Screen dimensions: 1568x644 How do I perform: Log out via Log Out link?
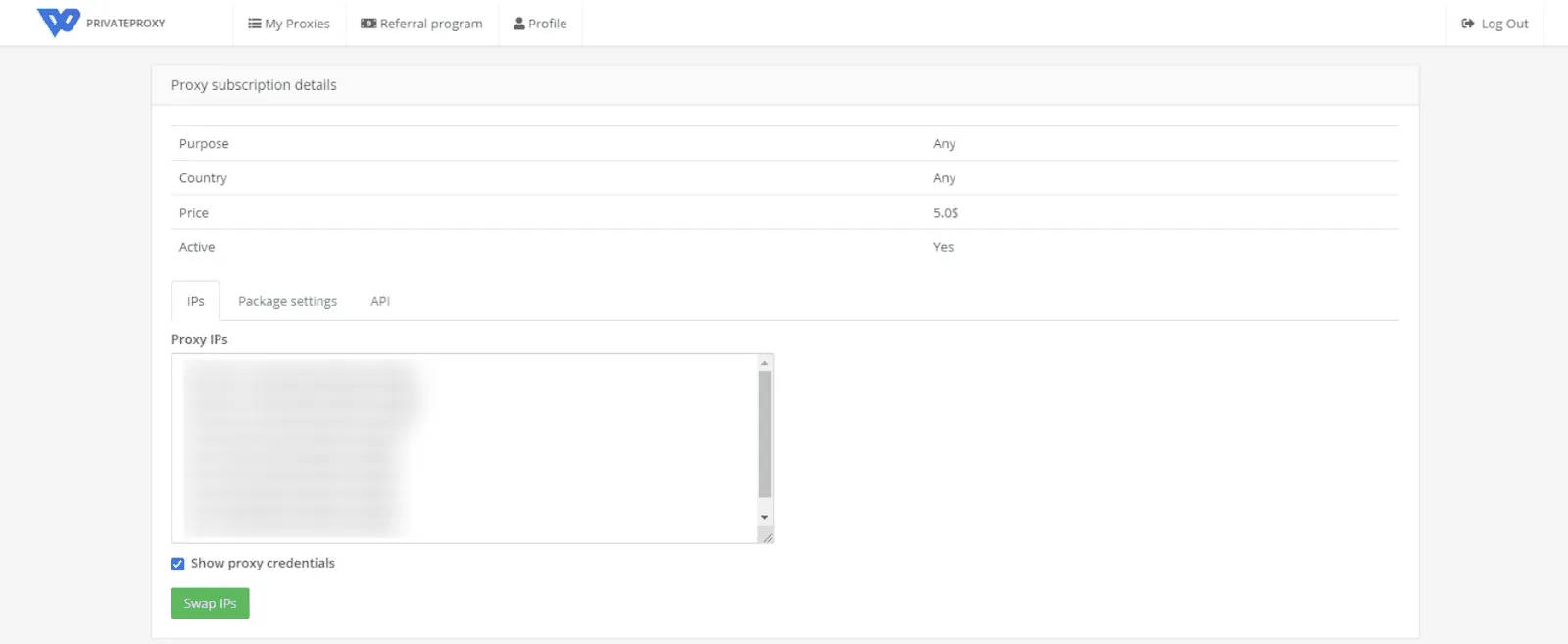pos(1495,24)
